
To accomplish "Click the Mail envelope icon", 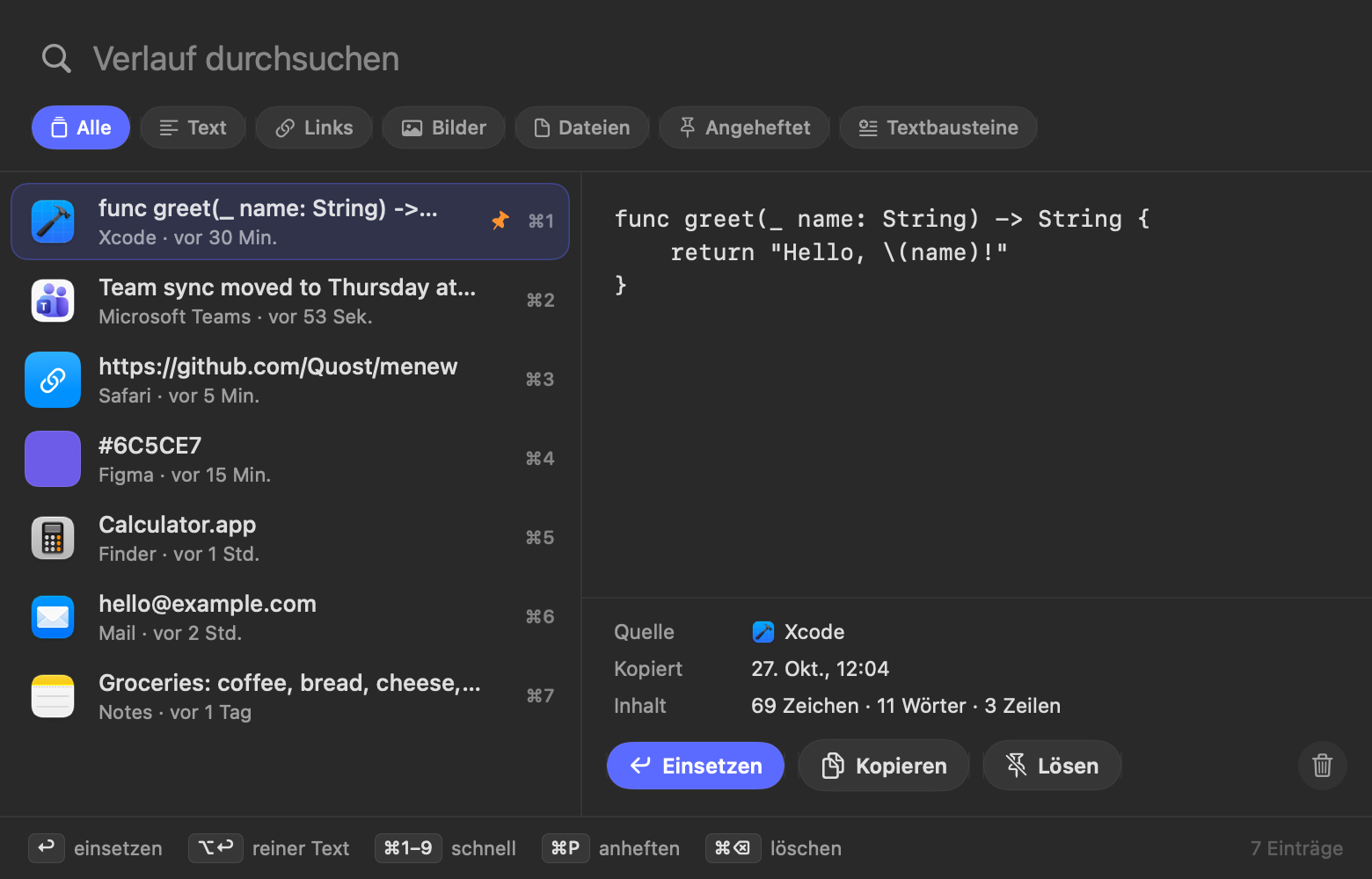I will [53, 617].
